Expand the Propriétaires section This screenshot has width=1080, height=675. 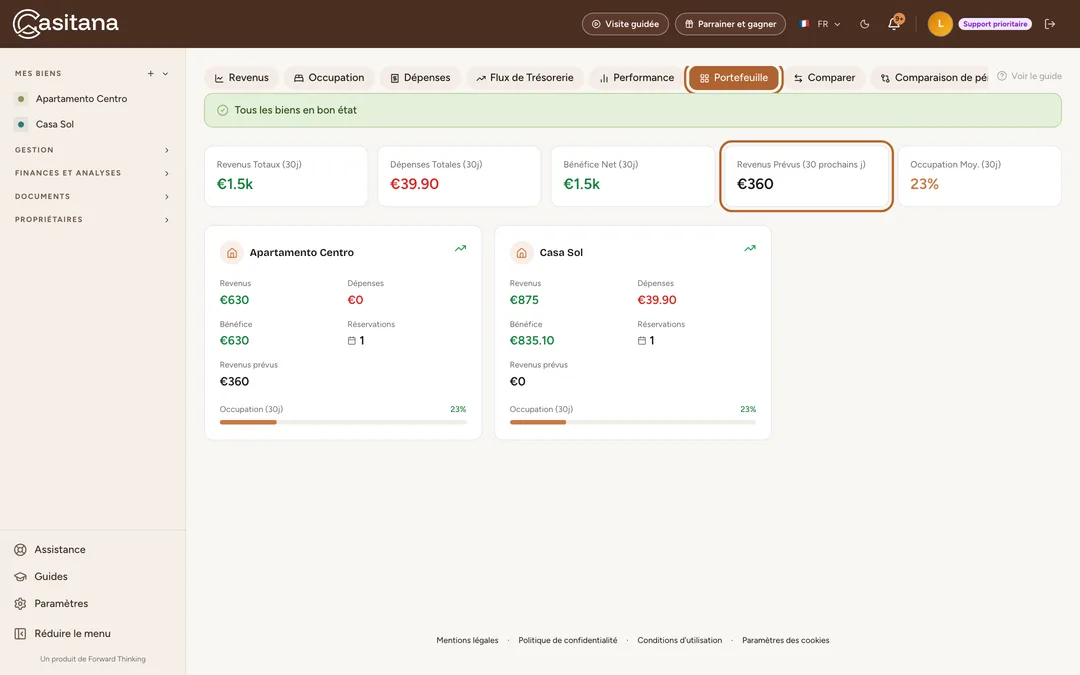[92, 220]
